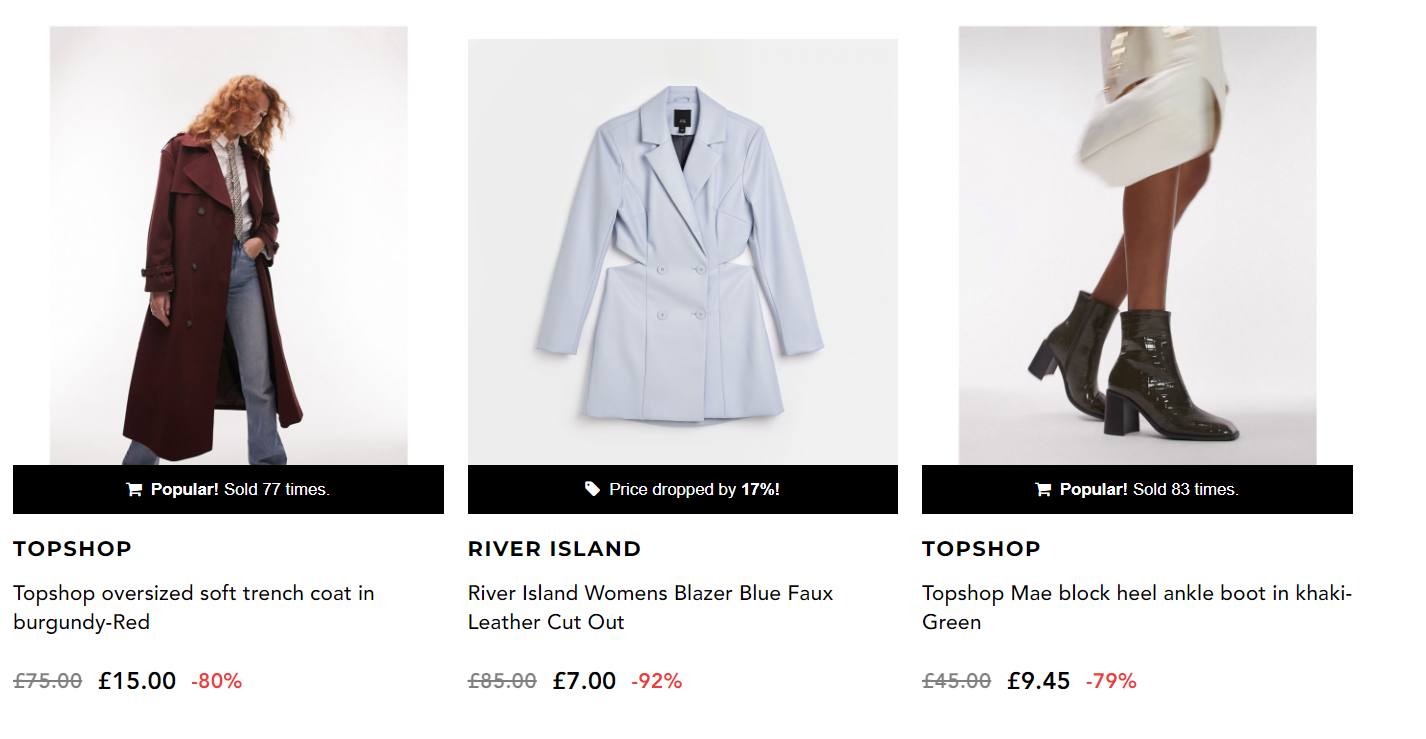The height and width of the screenshot is (739, 1426).
Task: Click the -92% discount label
Action: tap(656, 682)
